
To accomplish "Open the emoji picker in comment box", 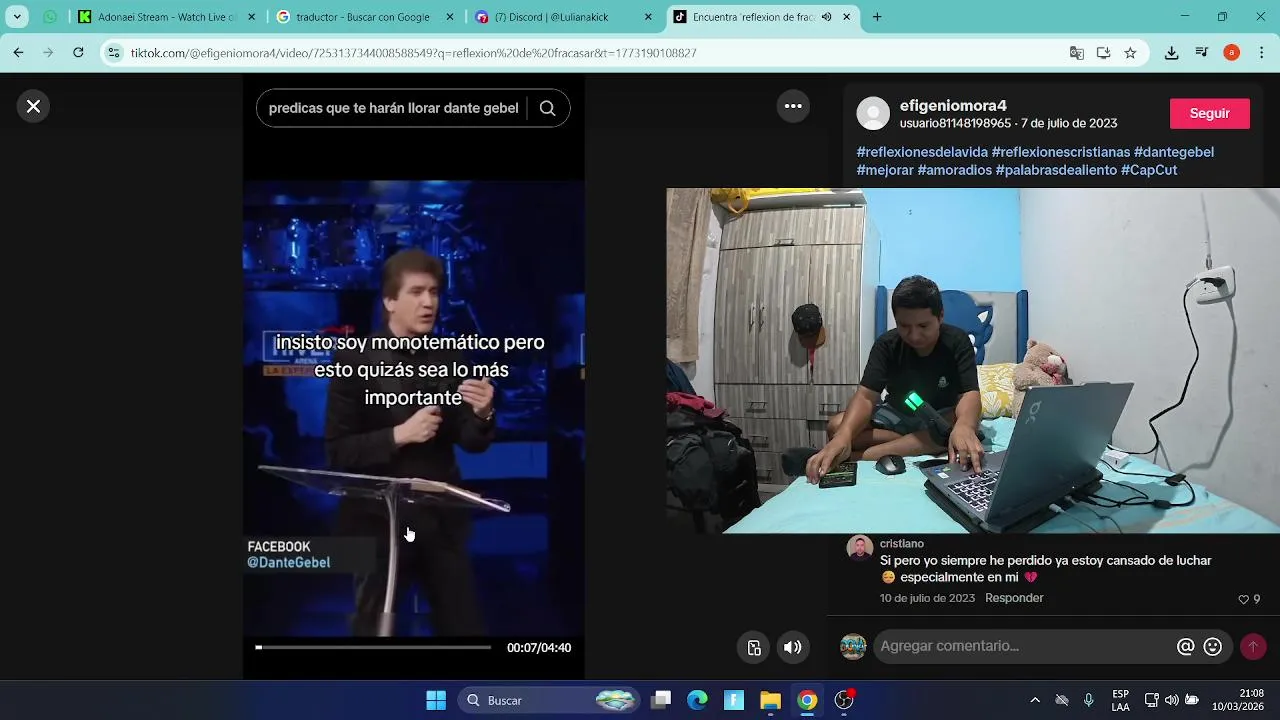I will point(1213,647).
